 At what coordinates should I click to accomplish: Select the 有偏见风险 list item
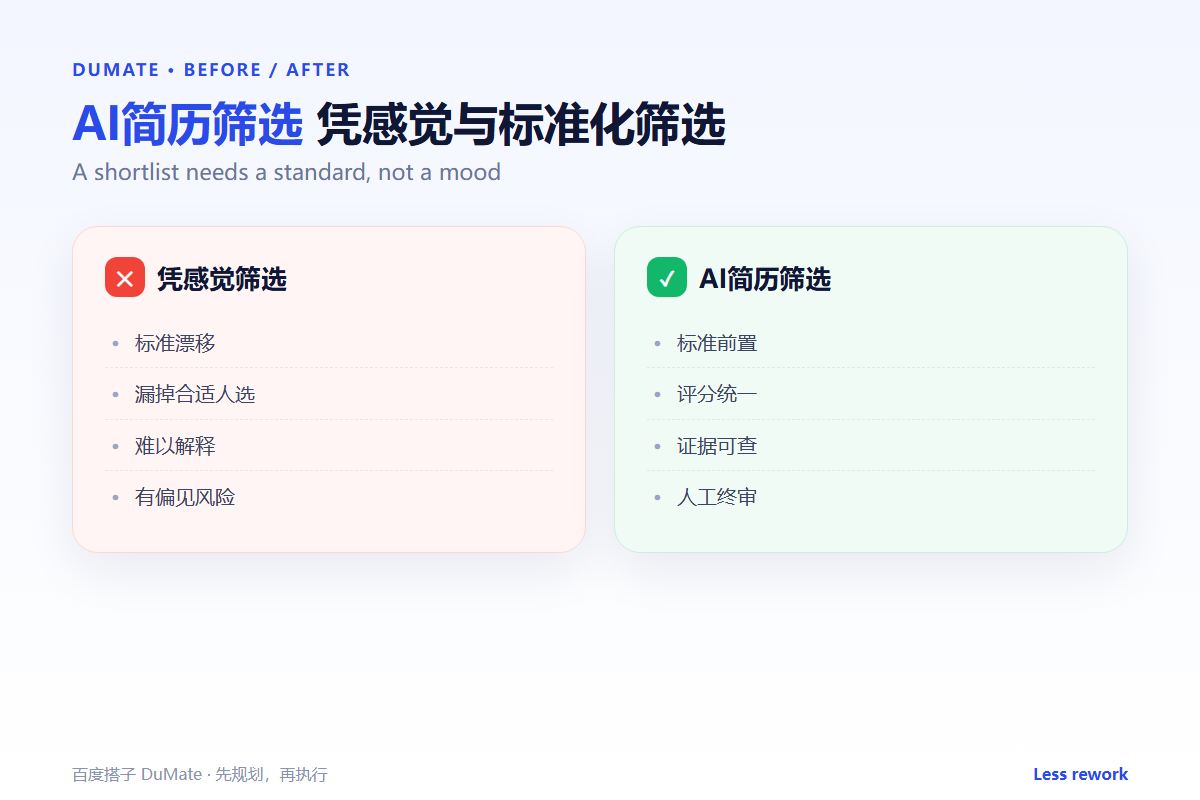[329, 497]
